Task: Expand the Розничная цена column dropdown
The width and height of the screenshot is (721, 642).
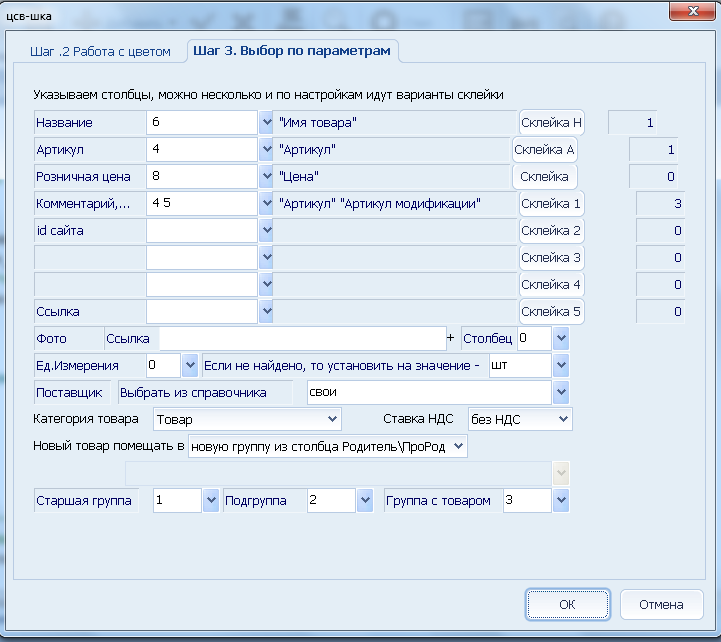Action: 266,177
